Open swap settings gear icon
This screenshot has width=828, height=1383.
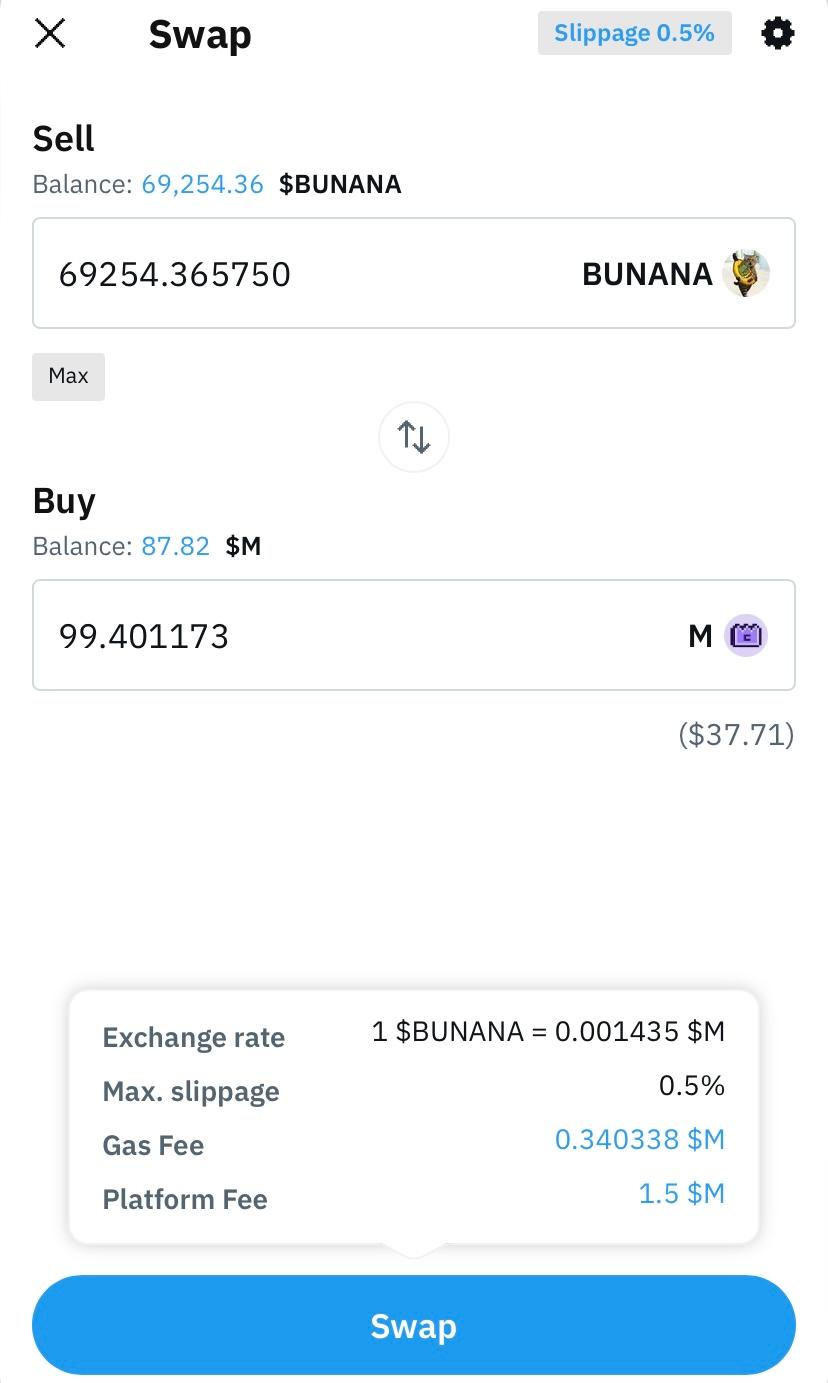tap(778, 34)
